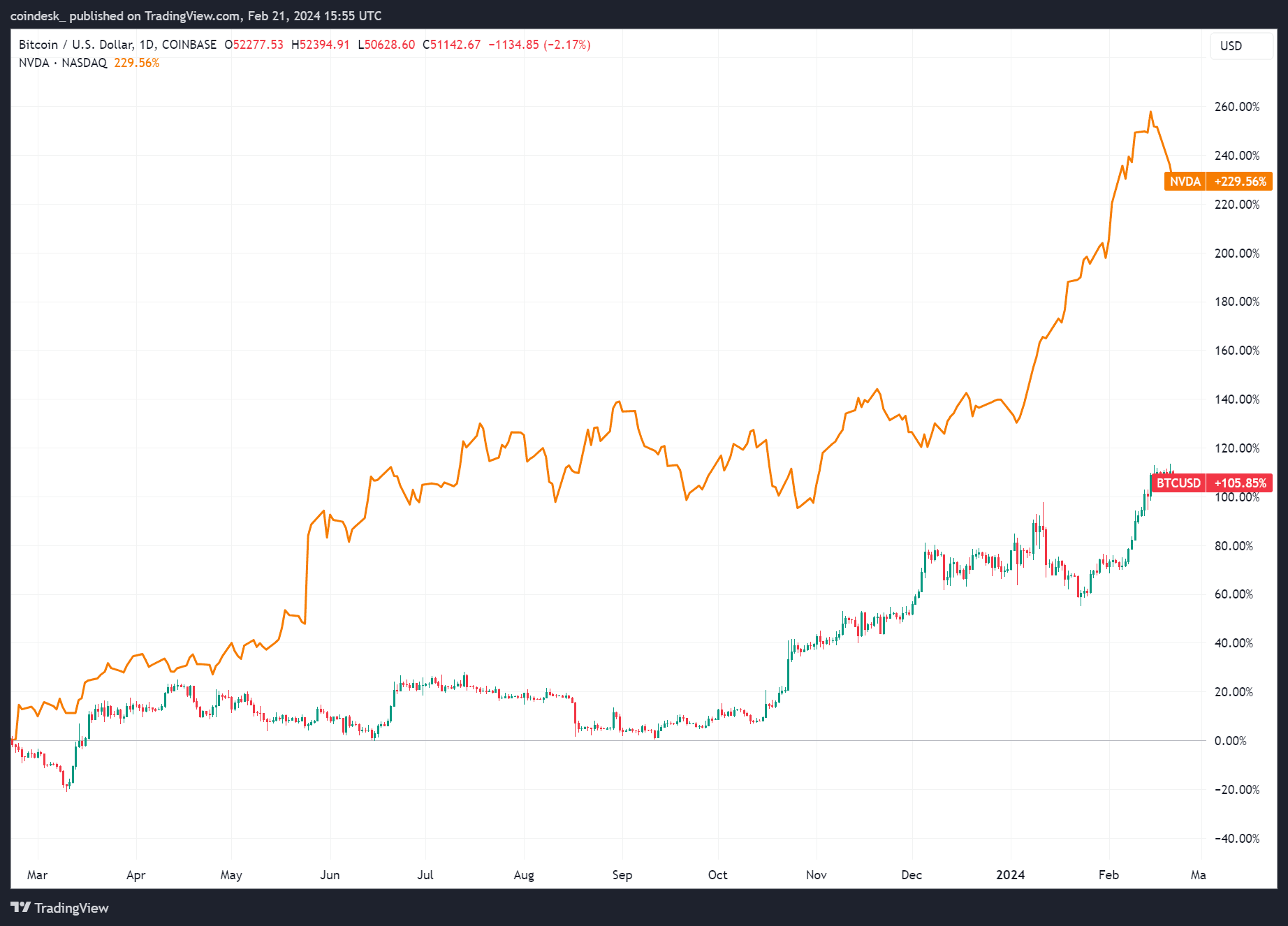Click the 60.00% axis label
This screenshot has width=1288, height=926.
[x=1234, y=594]
